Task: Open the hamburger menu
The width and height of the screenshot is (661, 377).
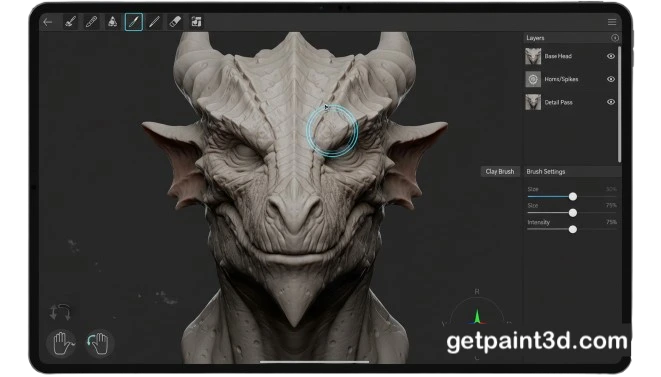Action: (612, 22)
